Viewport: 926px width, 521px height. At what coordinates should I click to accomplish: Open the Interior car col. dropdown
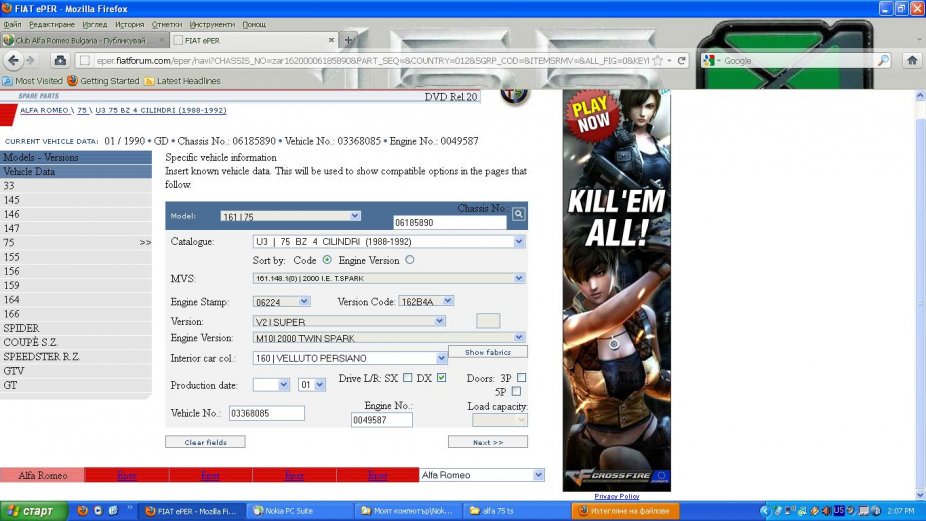[441, 358]
